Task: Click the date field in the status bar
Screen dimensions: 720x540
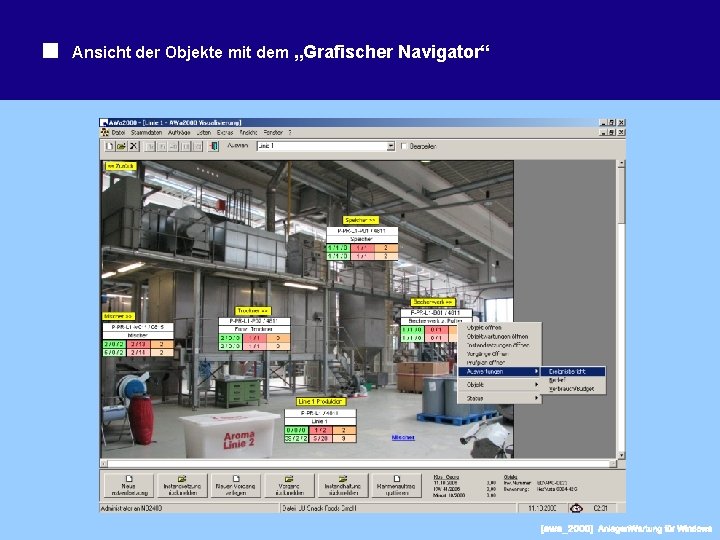Action: pyautogui.click(x=542, y=508)
